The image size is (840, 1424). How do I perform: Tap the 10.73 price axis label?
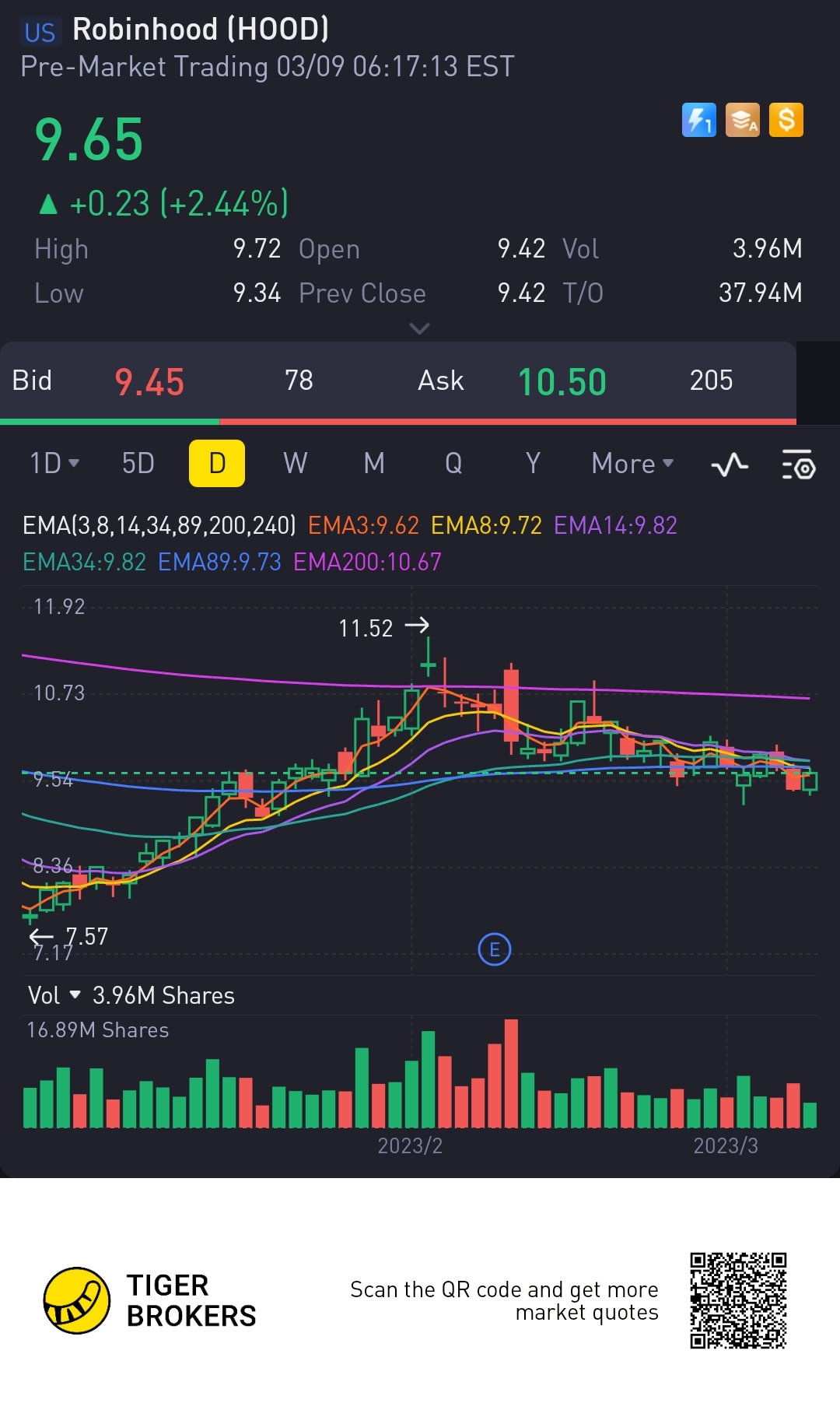59,693
